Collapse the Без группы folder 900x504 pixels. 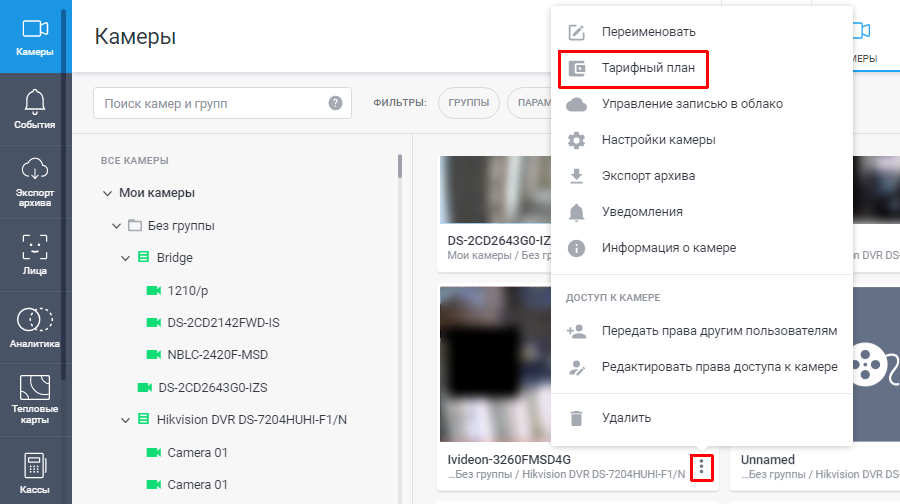tap(116, 226)
